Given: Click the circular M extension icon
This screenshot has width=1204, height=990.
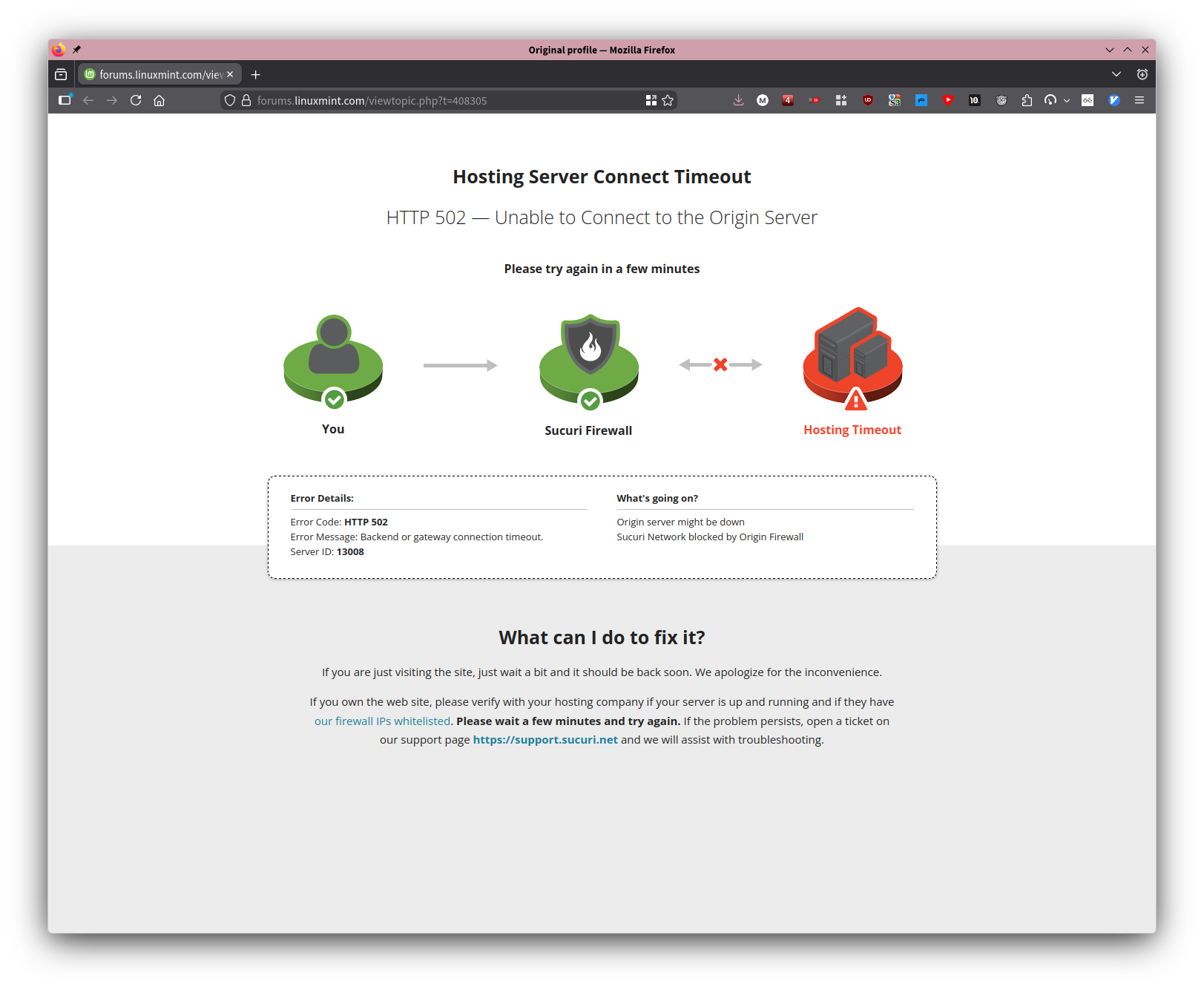Looking at the screenshot, I should 763,100.
